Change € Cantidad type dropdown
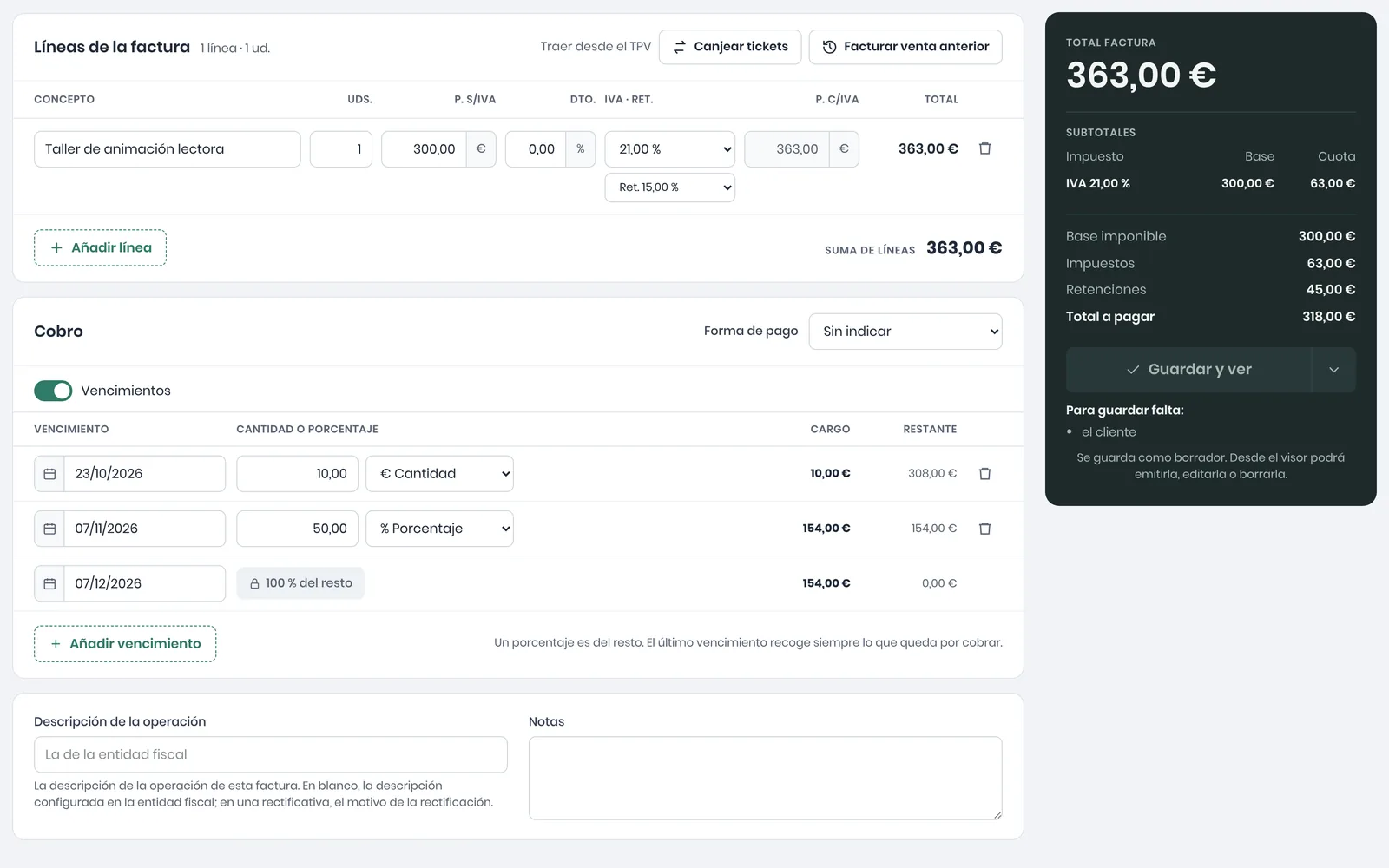Screen dimensions: 1389x868 [x=439, y=474]
